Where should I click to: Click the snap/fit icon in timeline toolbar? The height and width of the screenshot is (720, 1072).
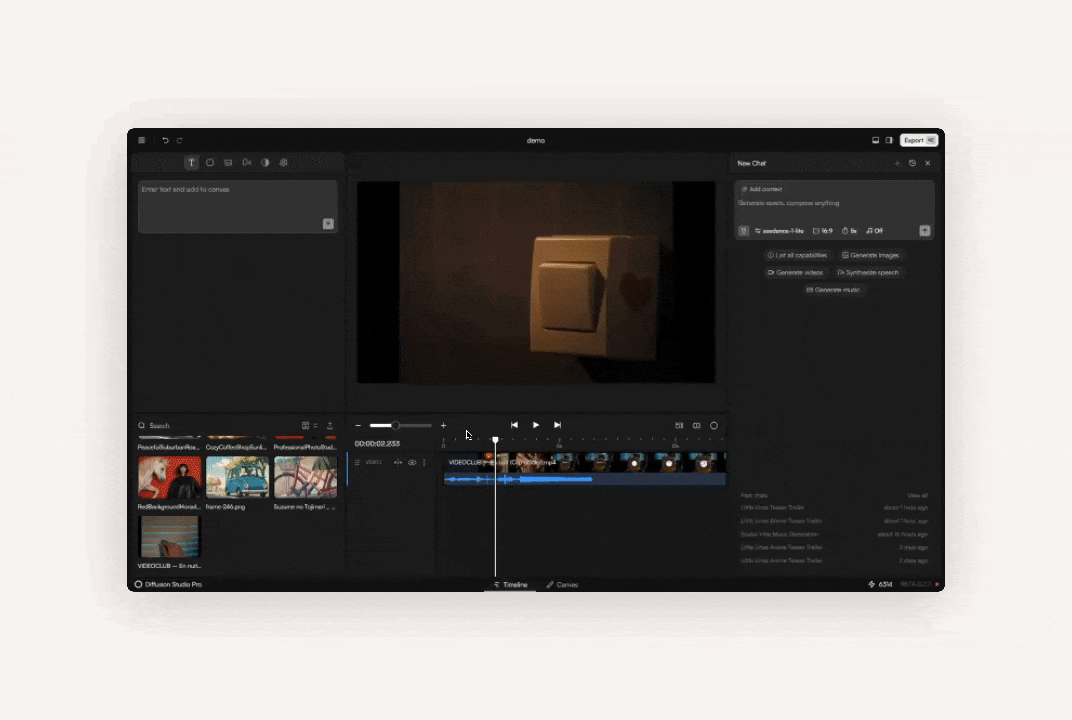click(x=679, y=425)
